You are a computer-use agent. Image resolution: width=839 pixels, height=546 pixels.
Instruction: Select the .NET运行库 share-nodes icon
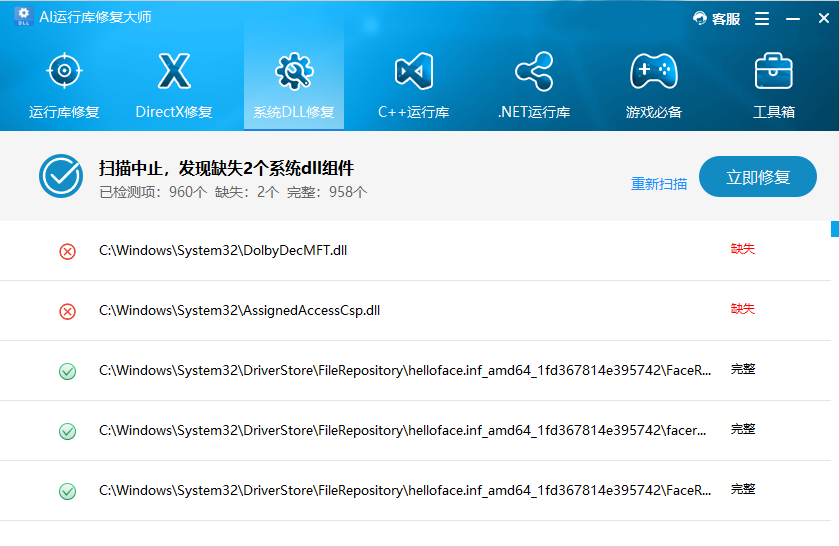(534, 71)
